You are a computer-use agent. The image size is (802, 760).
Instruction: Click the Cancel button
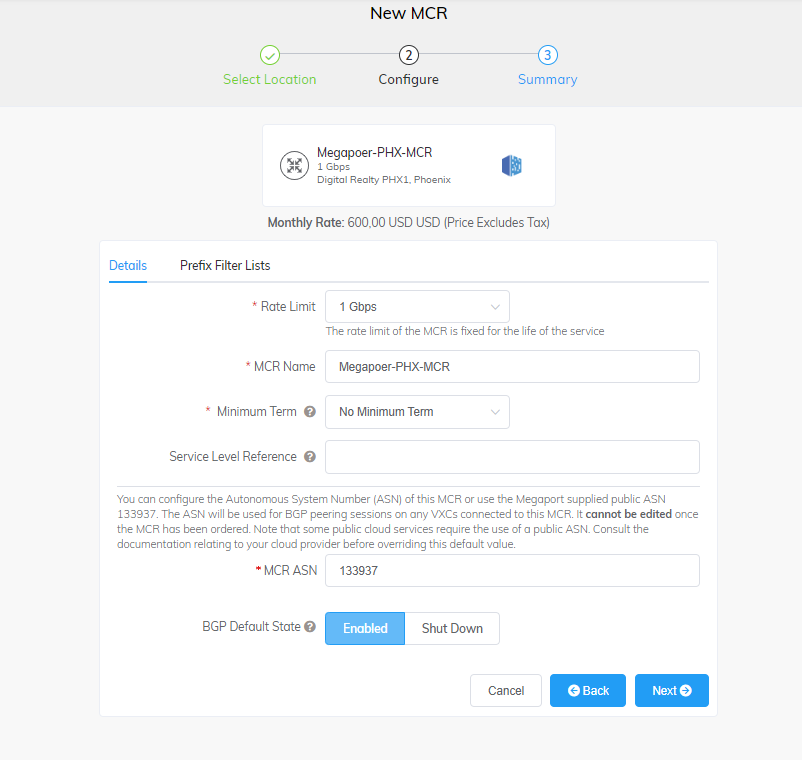tap(506, 690)
